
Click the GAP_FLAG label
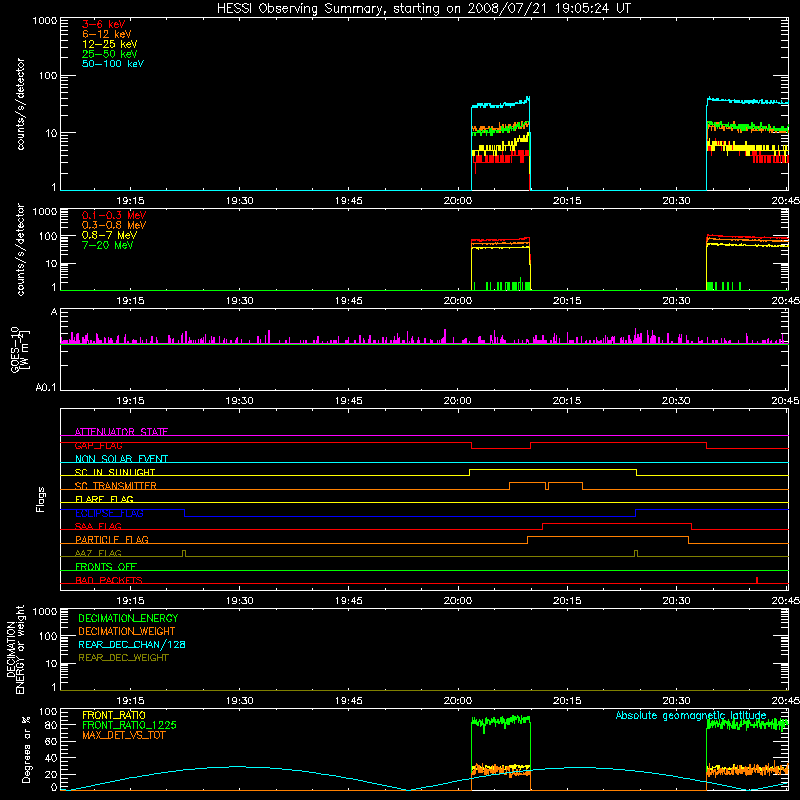pos(98,445)
